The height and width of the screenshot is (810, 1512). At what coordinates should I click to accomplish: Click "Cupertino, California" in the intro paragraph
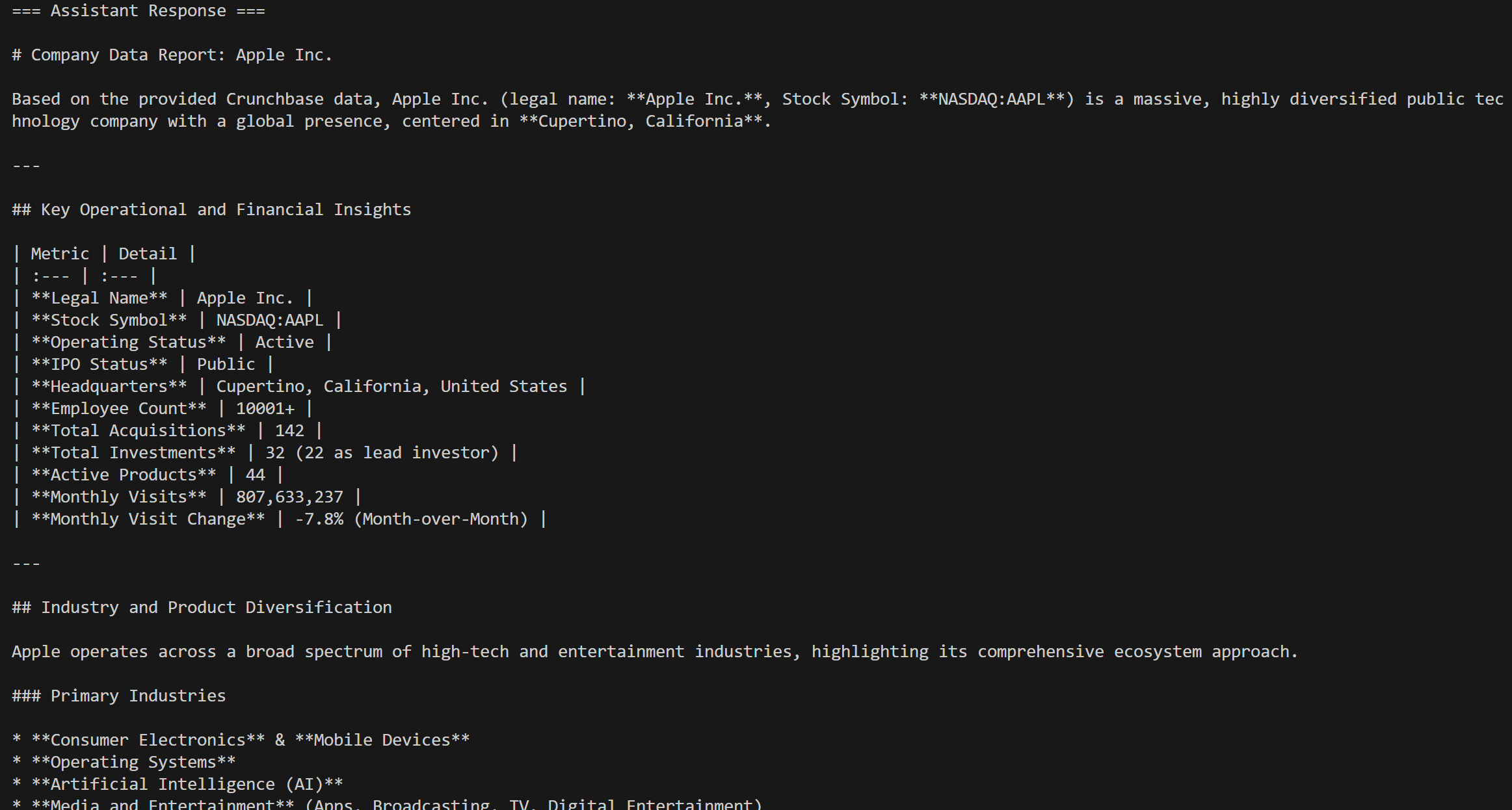641,122
